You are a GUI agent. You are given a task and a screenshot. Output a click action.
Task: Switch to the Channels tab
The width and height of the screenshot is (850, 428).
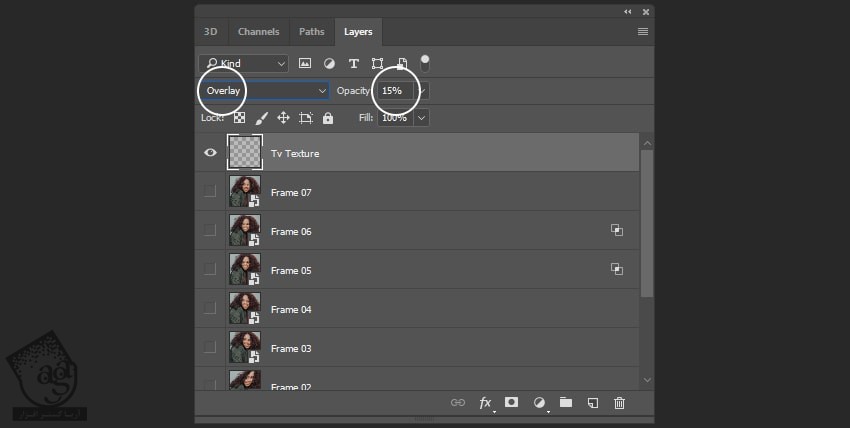coord(259,32)
